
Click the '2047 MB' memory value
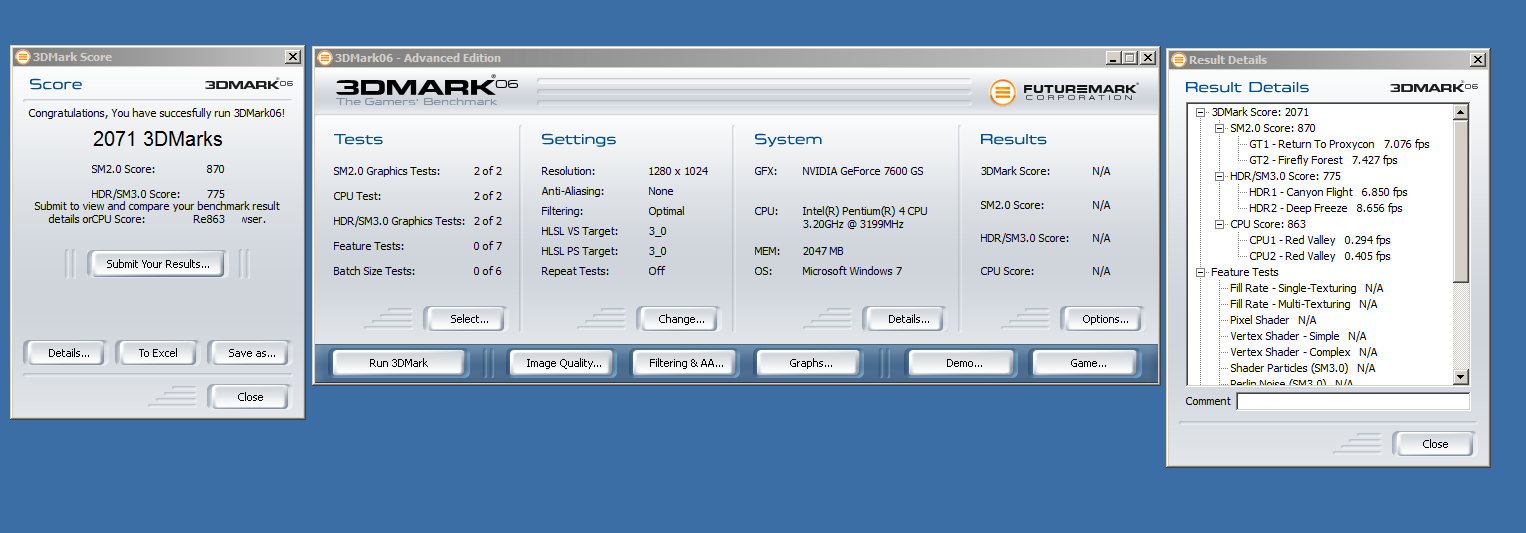click(823, 251)
